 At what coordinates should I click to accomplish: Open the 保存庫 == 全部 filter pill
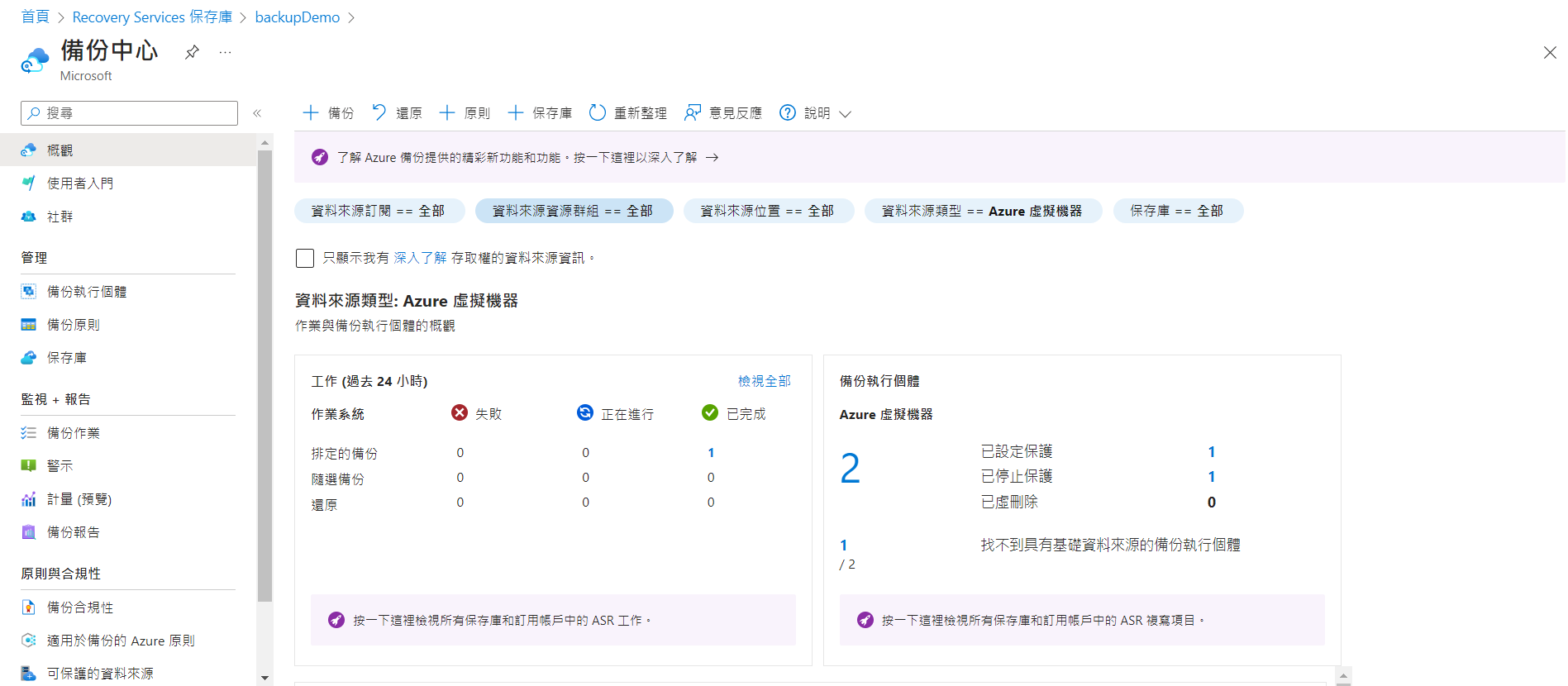point(1178,211)
